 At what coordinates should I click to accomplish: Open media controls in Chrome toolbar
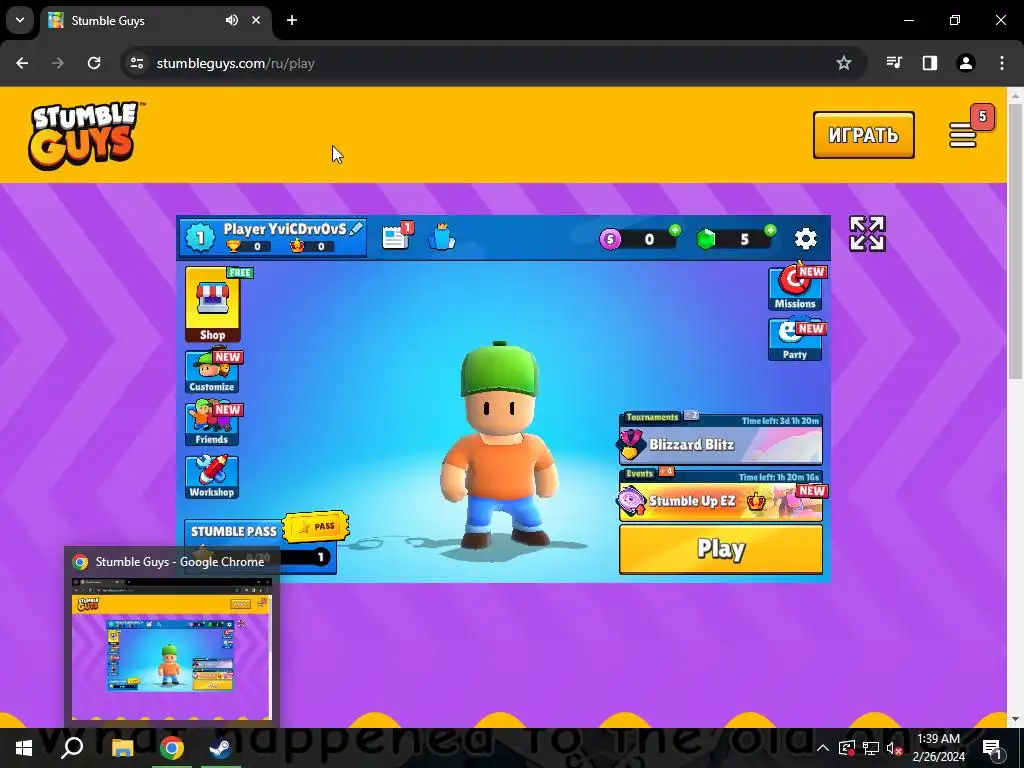coord(894,63)
